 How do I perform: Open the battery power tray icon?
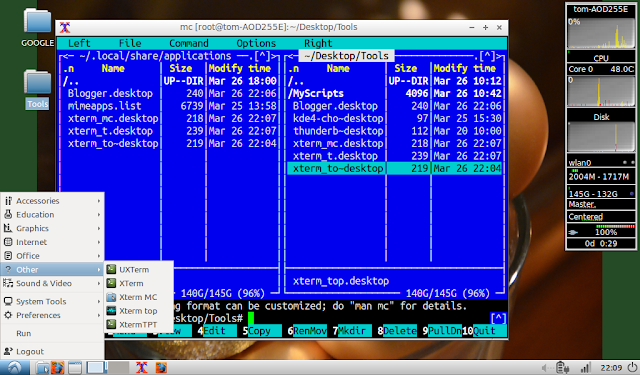coord(563,368)
